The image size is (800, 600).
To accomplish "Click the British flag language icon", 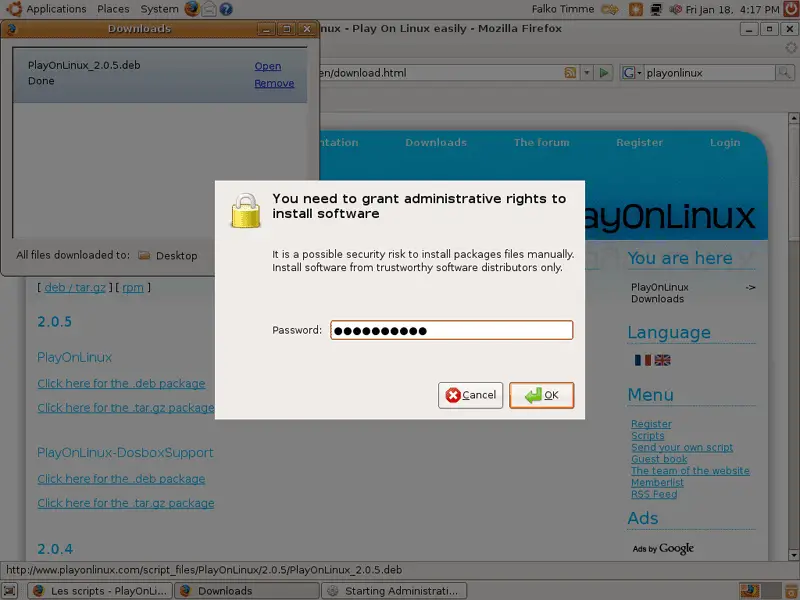I will click(662, 360).
